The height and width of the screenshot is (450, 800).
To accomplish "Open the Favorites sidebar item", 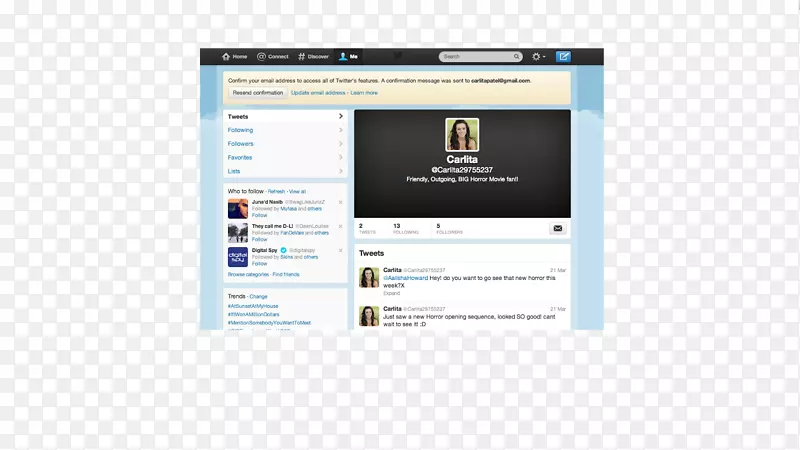I will click(285, 158).
